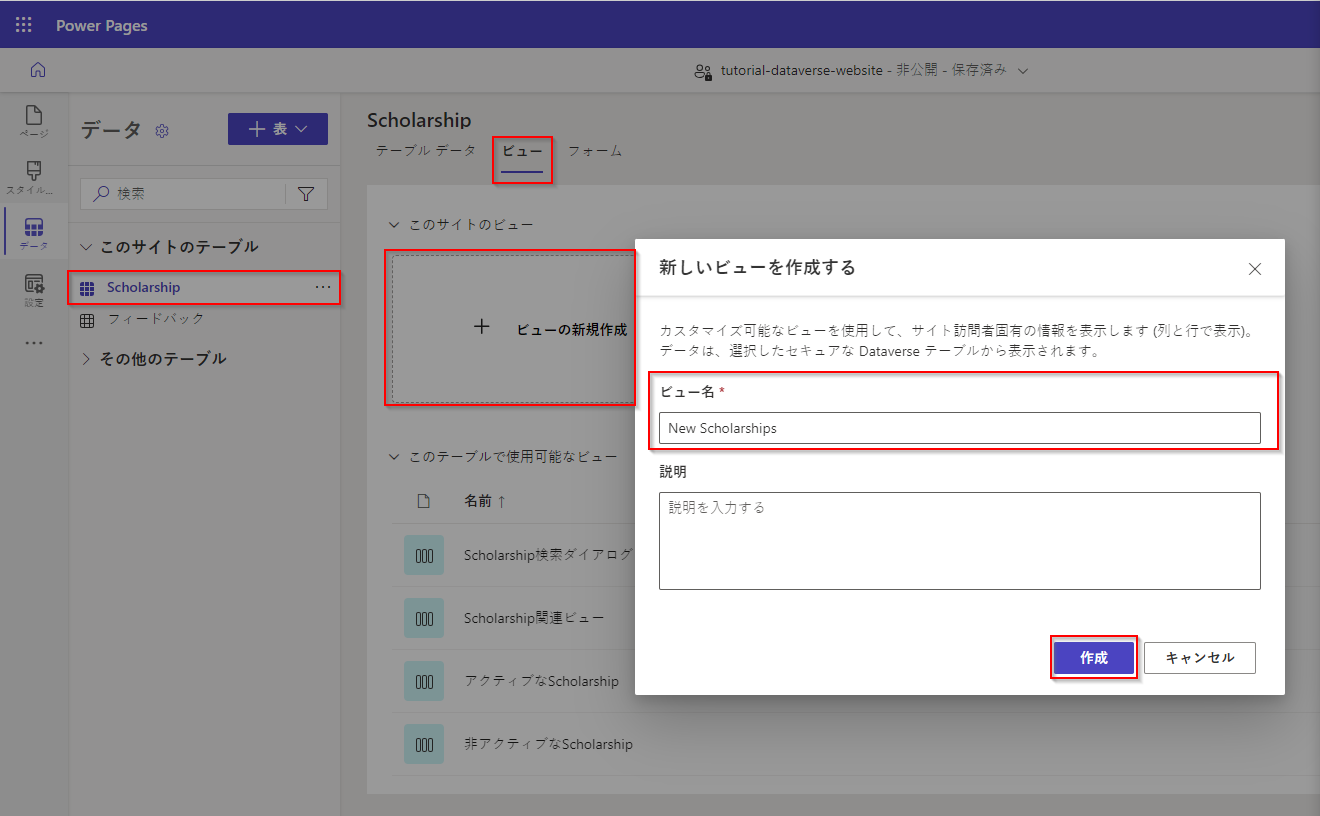The height and width of the screenshot is (816, 1320).
Task: Click the ellipsis icon at the sidebar bottom
Action: 34,343
